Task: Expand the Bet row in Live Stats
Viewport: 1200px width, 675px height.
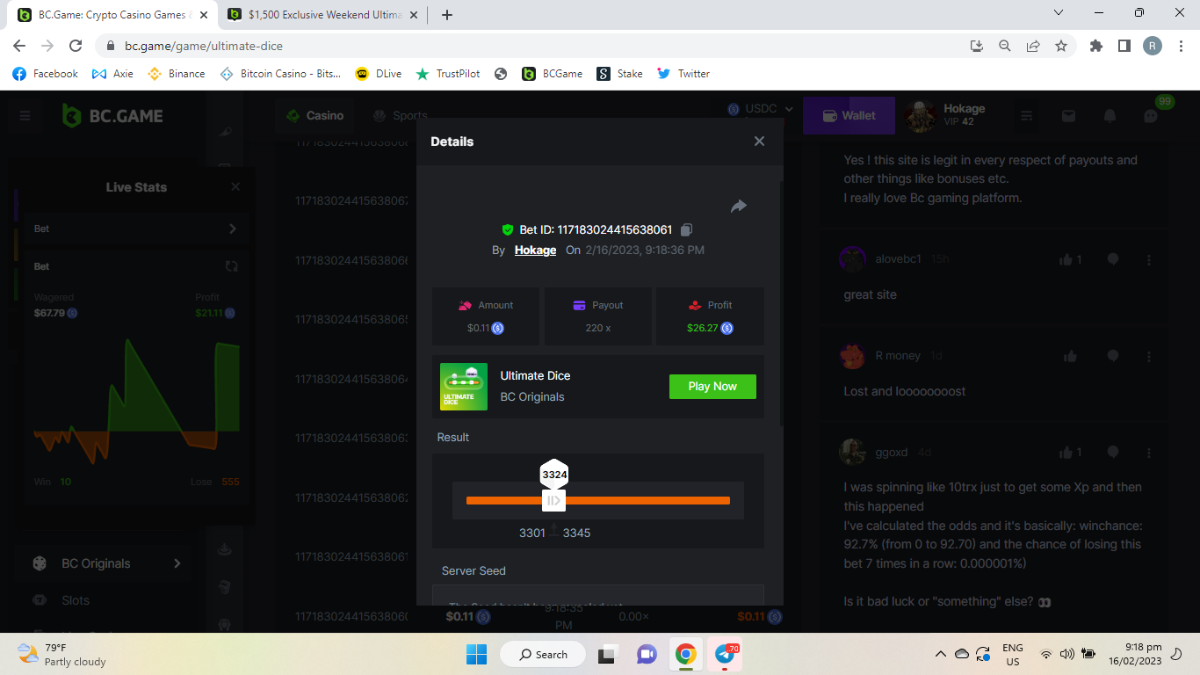Action: pyautogui.click(x=232, y=229)
